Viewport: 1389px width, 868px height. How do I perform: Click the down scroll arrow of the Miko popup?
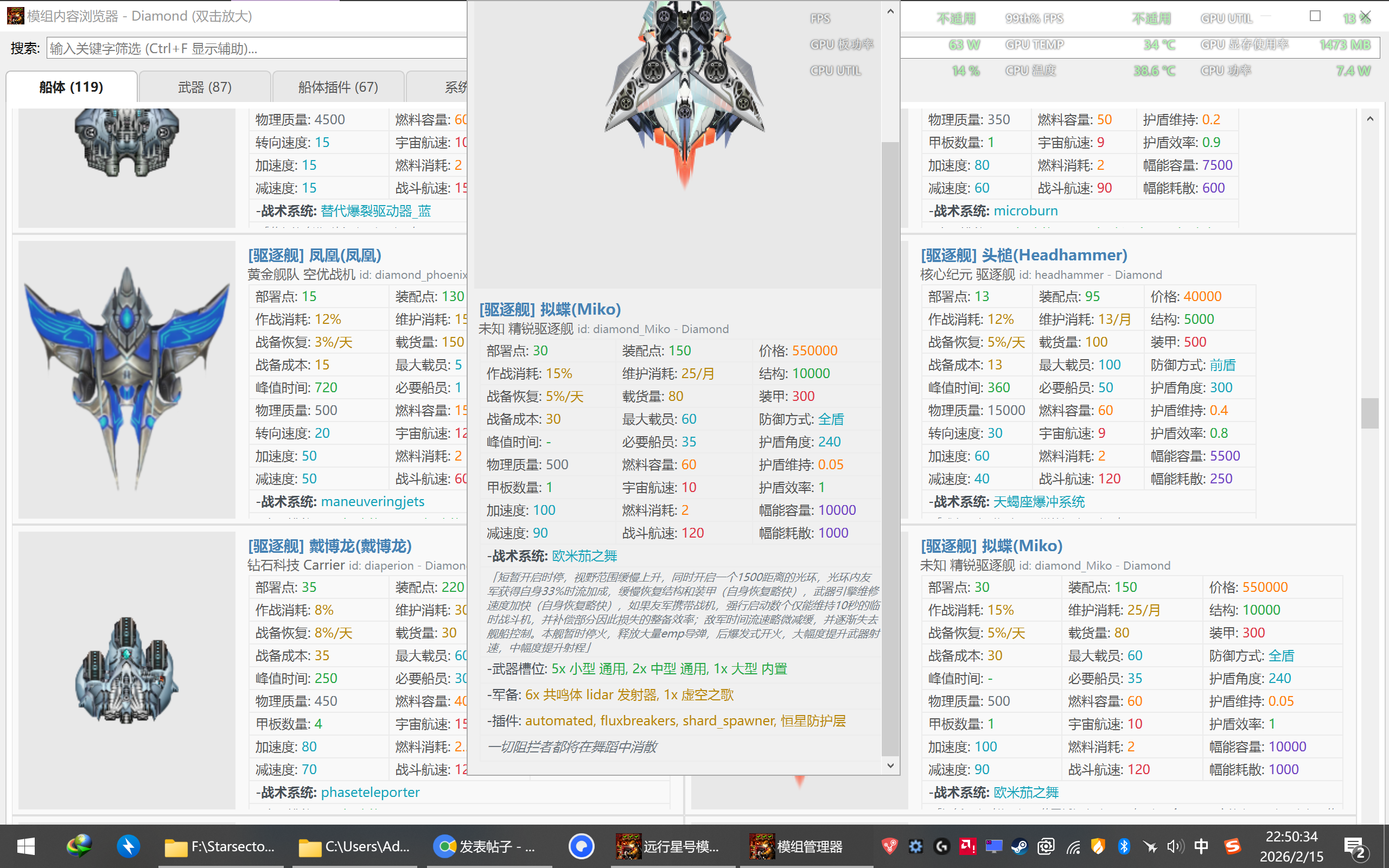tap(890, 765)
